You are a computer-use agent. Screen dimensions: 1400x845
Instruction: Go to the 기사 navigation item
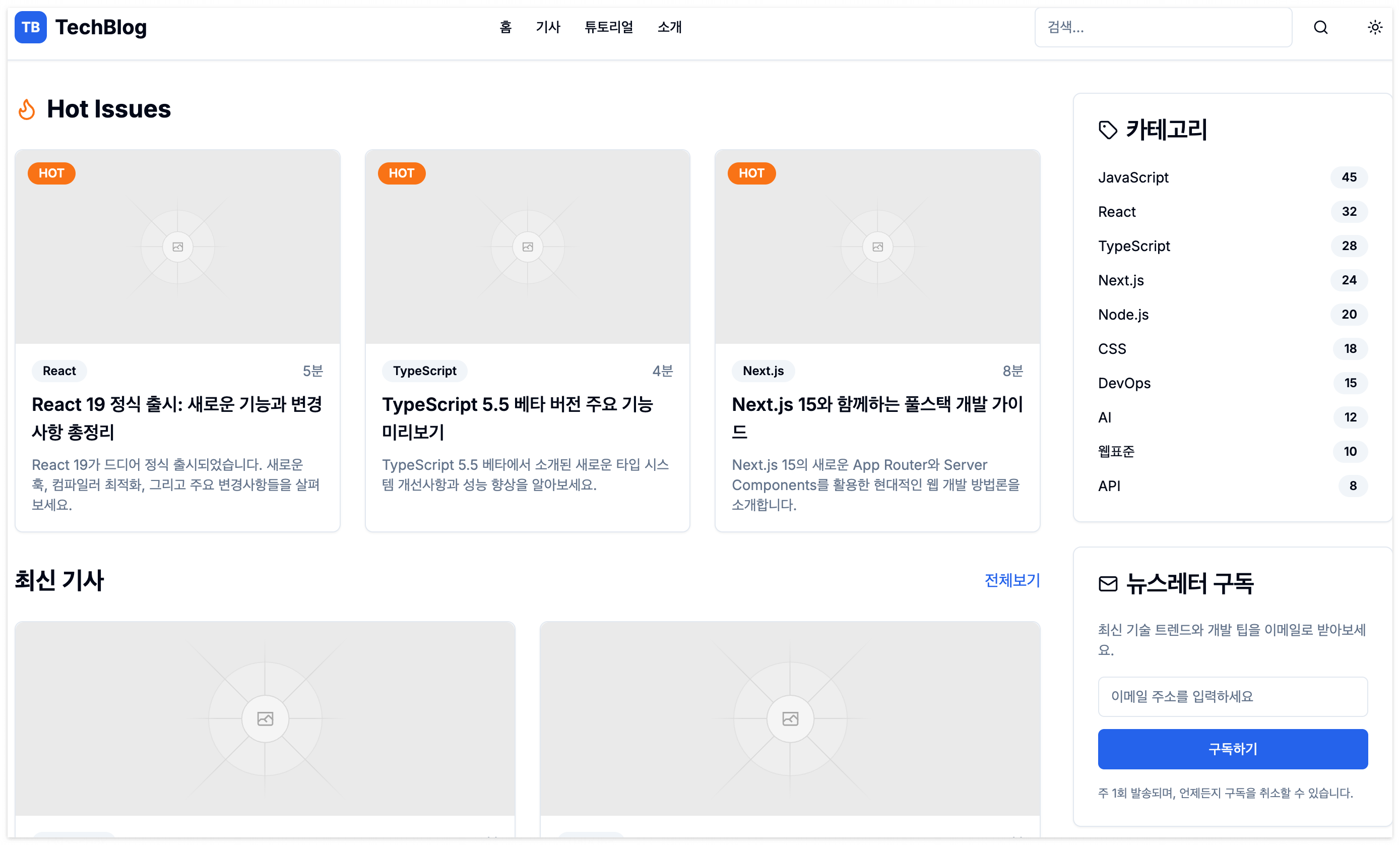click(x=548, y=27)
